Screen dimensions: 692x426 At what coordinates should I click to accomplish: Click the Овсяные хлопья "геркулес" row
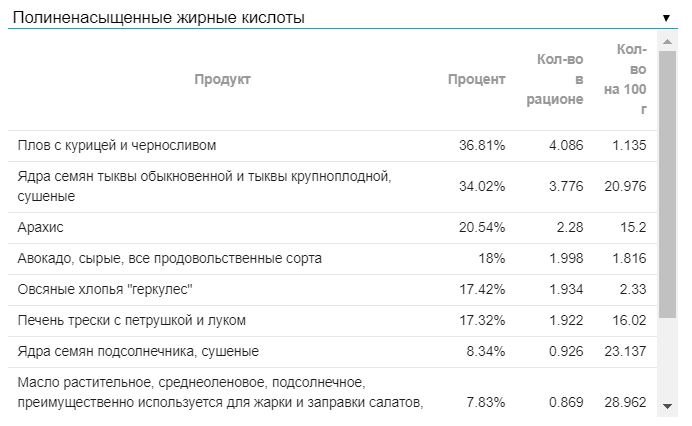coord(105,290)
